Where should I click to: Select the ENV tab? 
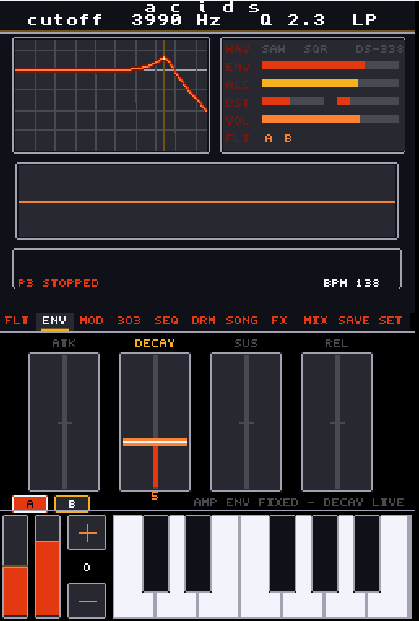click(x=55, y=320)
